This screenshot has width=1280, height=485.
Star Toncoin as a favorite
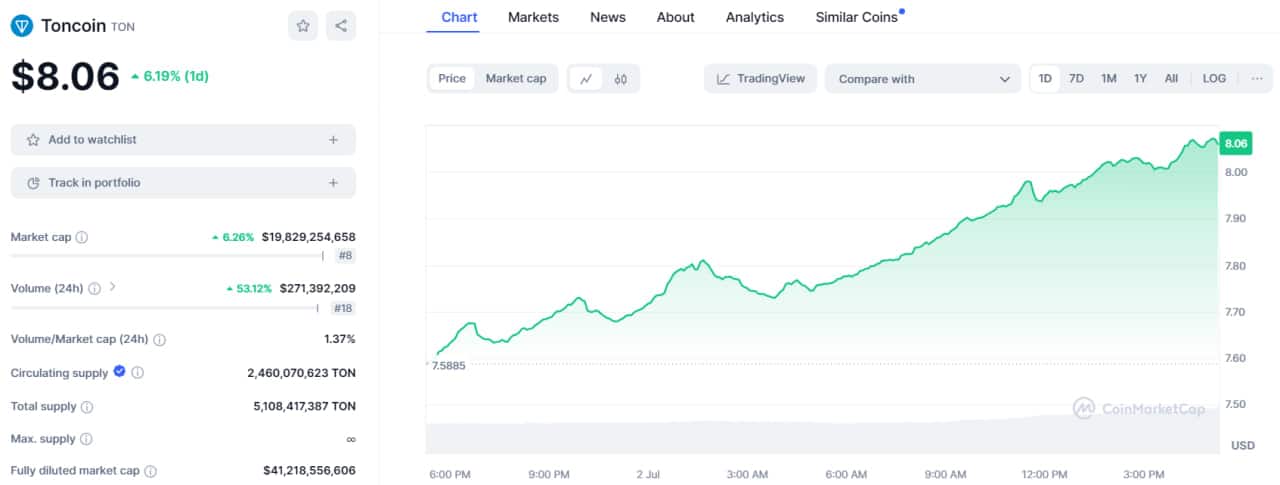(303, 26)
